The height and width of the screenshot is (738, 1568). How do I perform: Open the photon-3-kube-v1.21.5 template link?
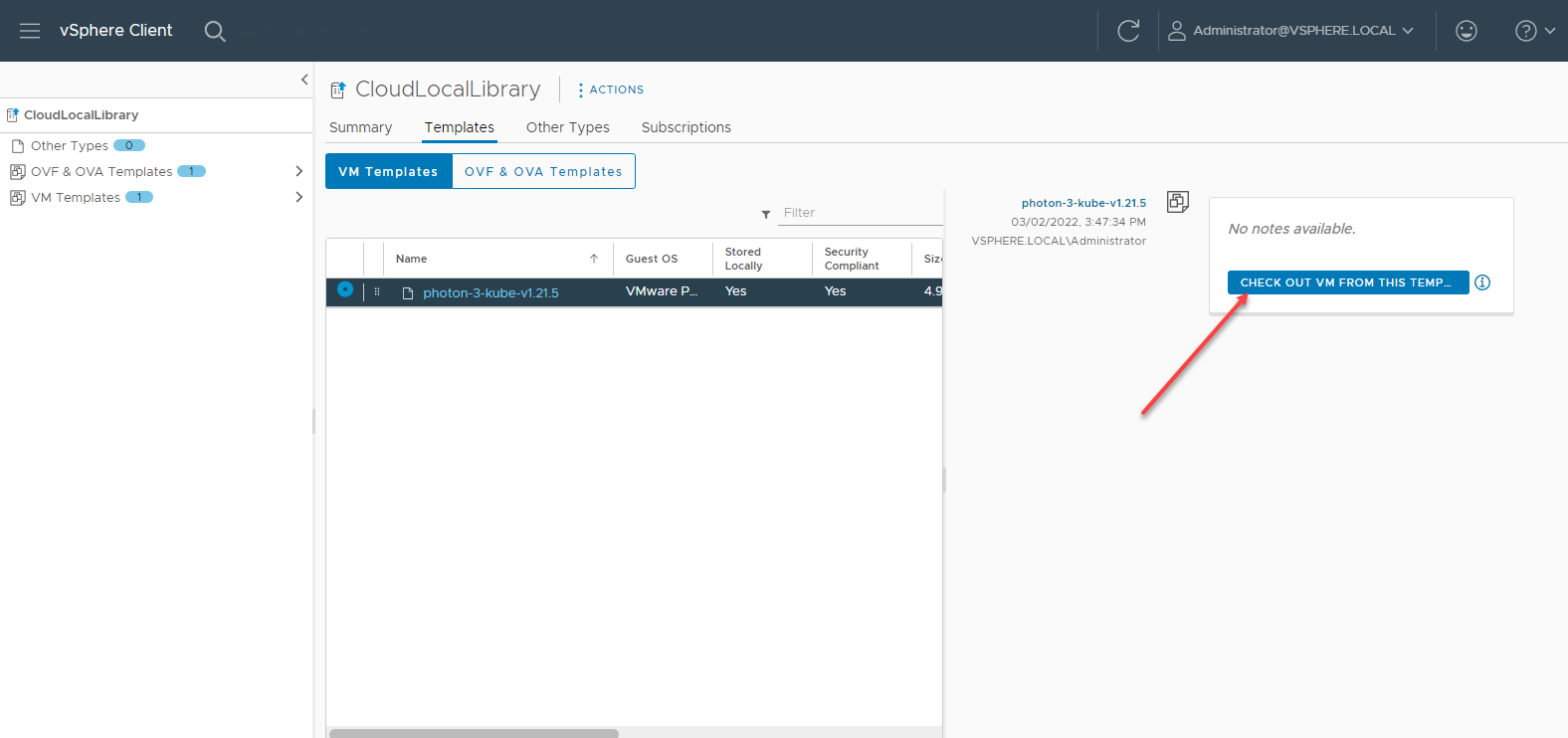click(x=490, y=292)
